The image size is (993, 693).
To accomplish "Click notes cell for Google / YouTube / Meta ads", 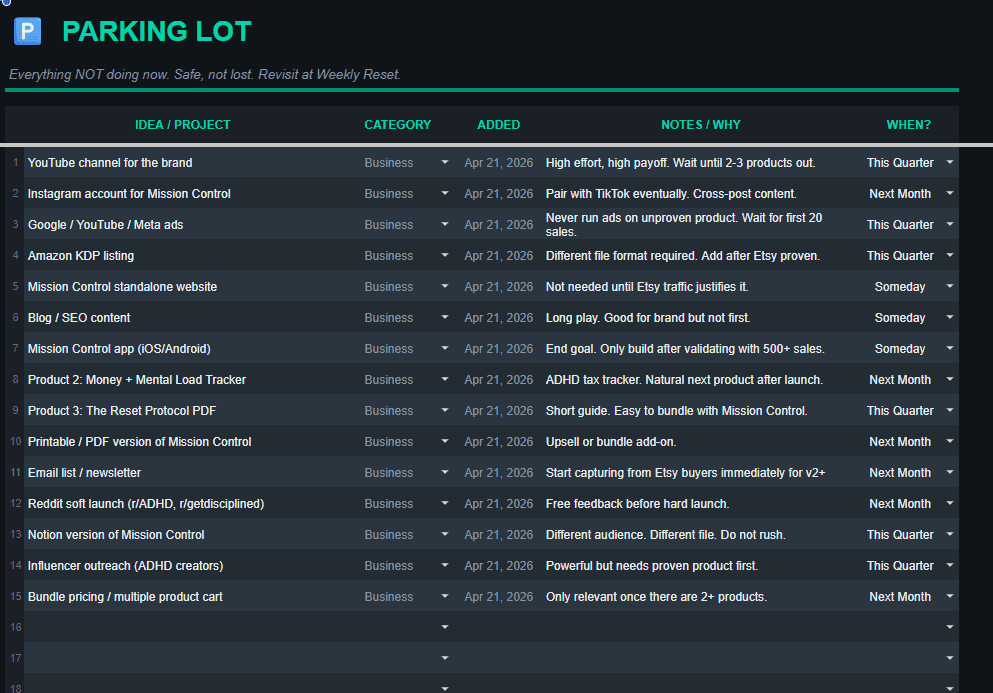I will pyautogui.click(x=700, y=225).
